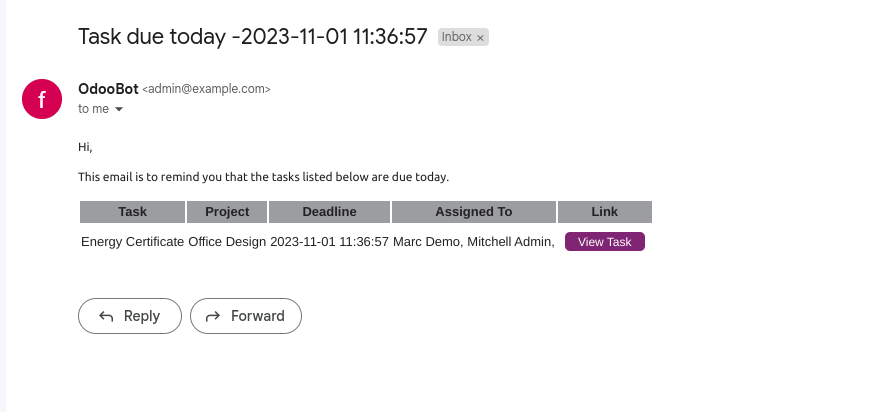Screen dimensions: 883x412
Task: Click the Task column header
Action: point(132,212)
